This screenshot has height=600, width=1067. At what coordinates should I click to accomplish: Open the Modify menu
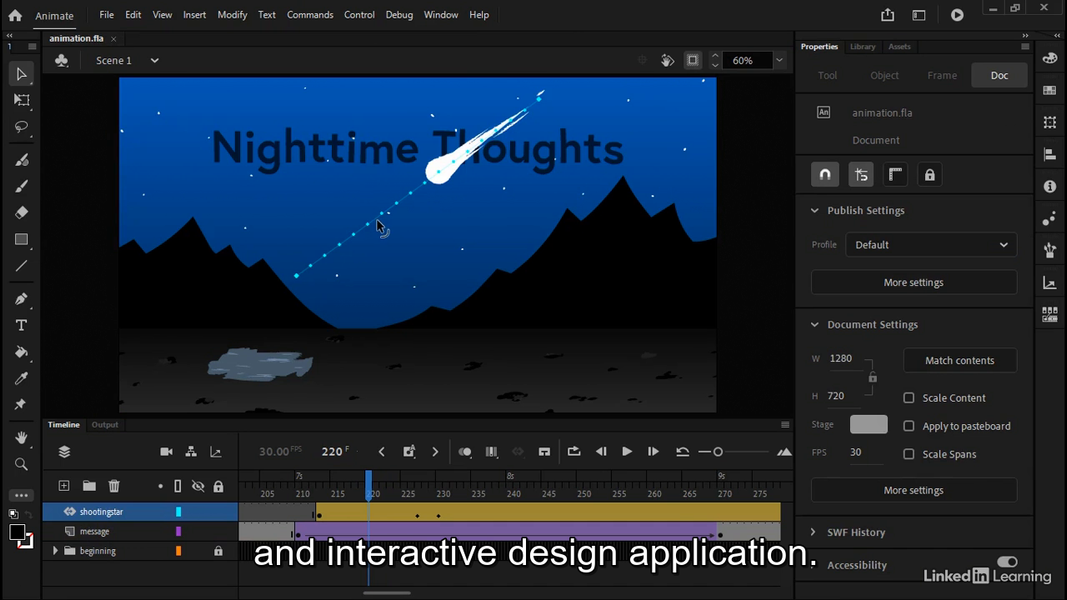coord(232,14)
